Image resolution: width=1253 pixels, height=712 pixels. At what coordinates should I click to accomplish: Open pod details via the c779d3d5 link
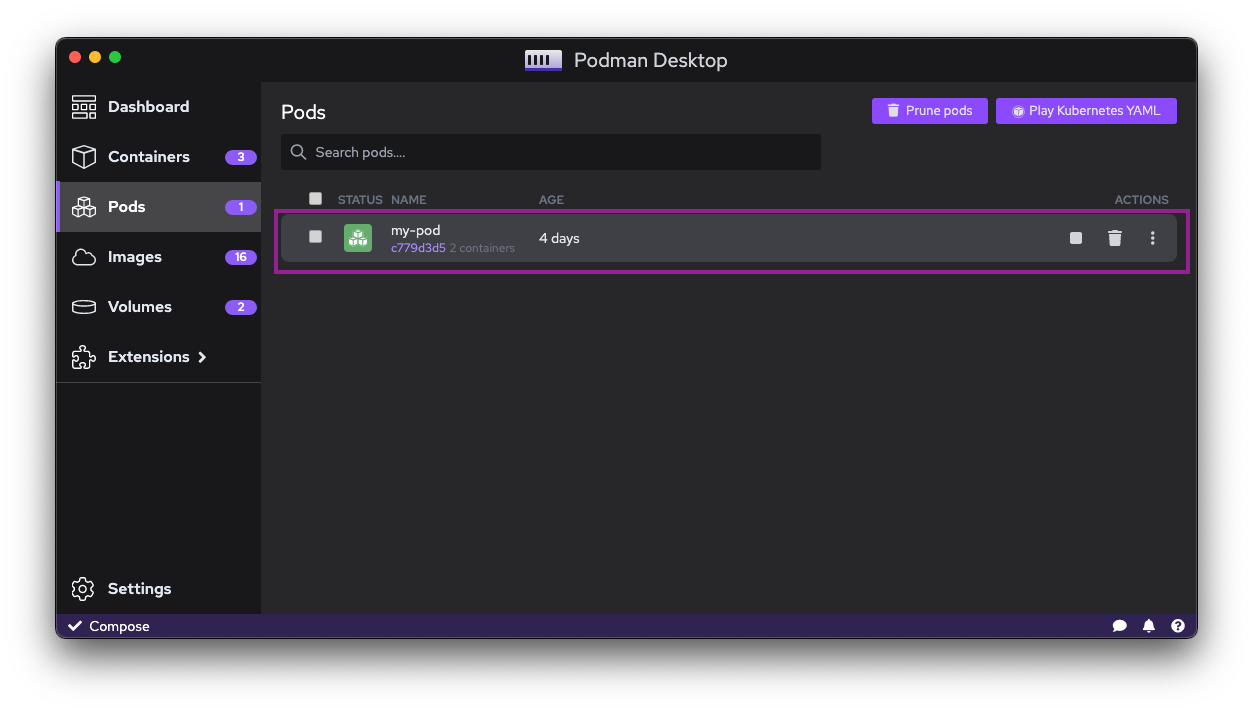pos(418,248)
